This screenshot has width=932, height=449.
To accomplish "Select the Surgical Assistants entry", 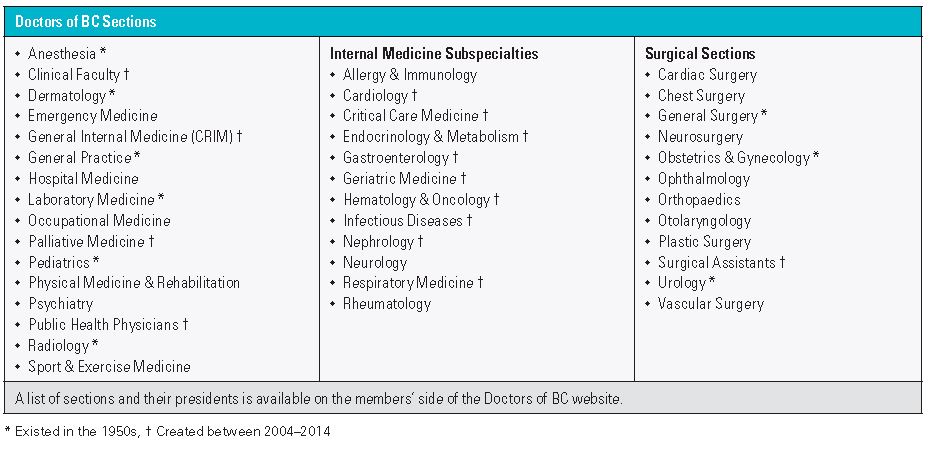I will click(716, 262).
